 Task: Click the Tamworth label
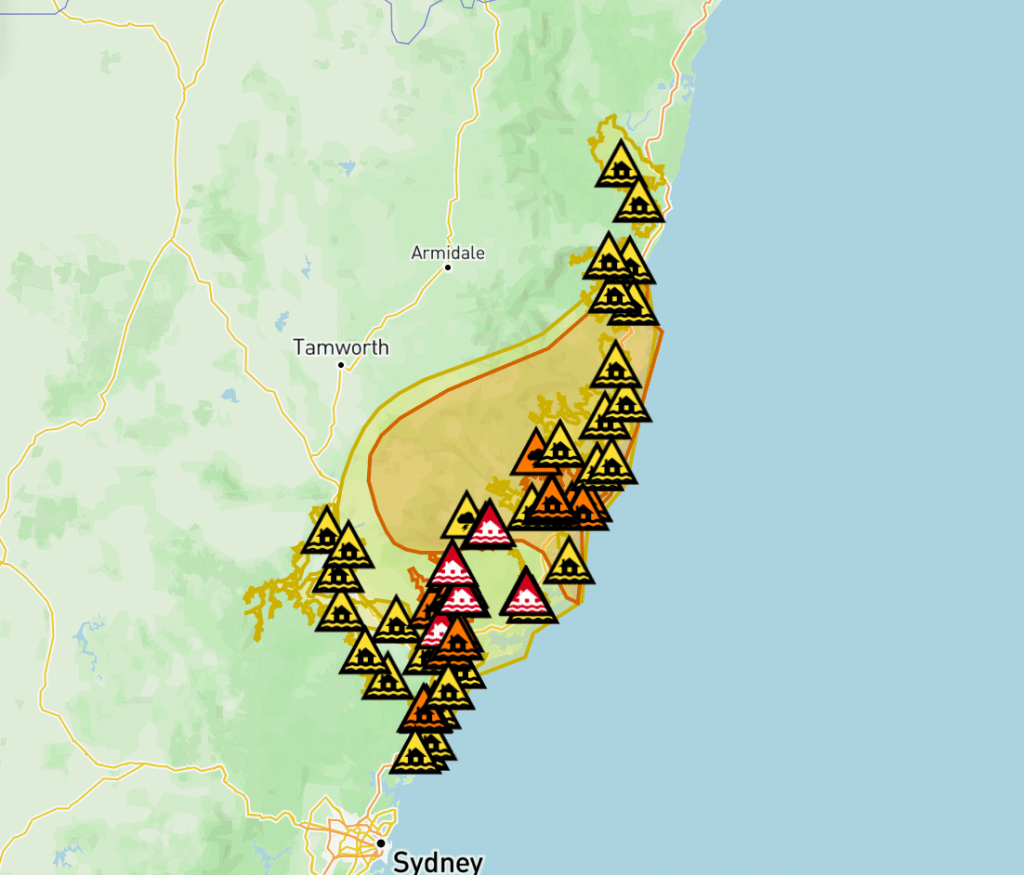341,347
